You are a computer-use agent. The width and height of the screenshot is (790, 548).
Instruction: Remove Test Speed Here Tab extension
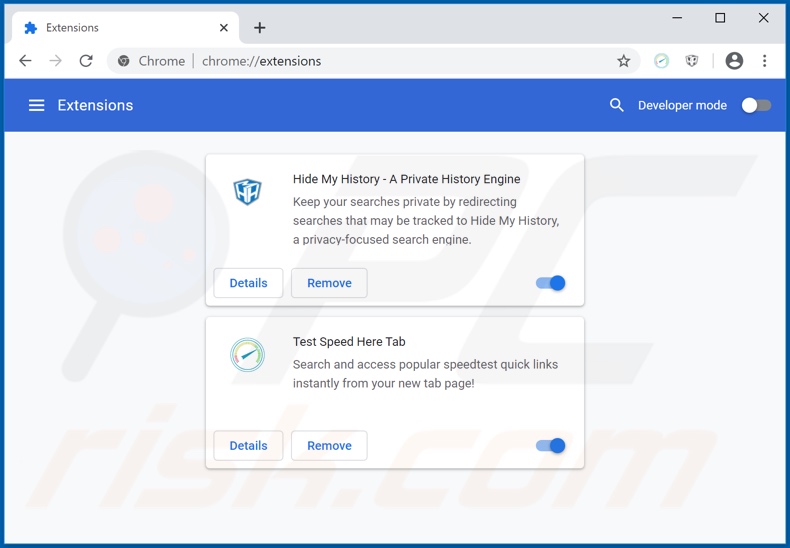point(329,446)
